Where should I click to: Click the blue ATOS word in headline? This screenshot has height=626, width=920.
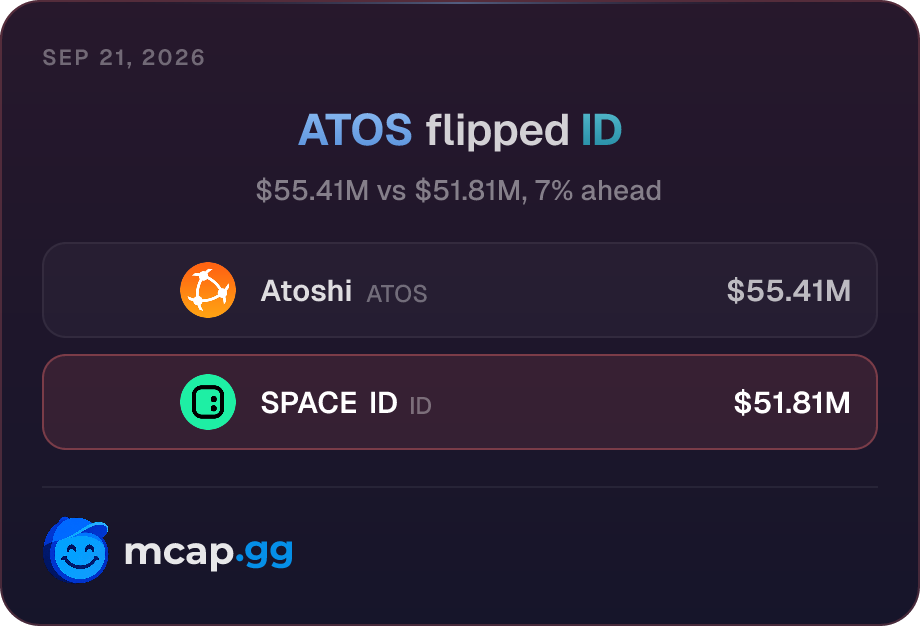[355, 130]
